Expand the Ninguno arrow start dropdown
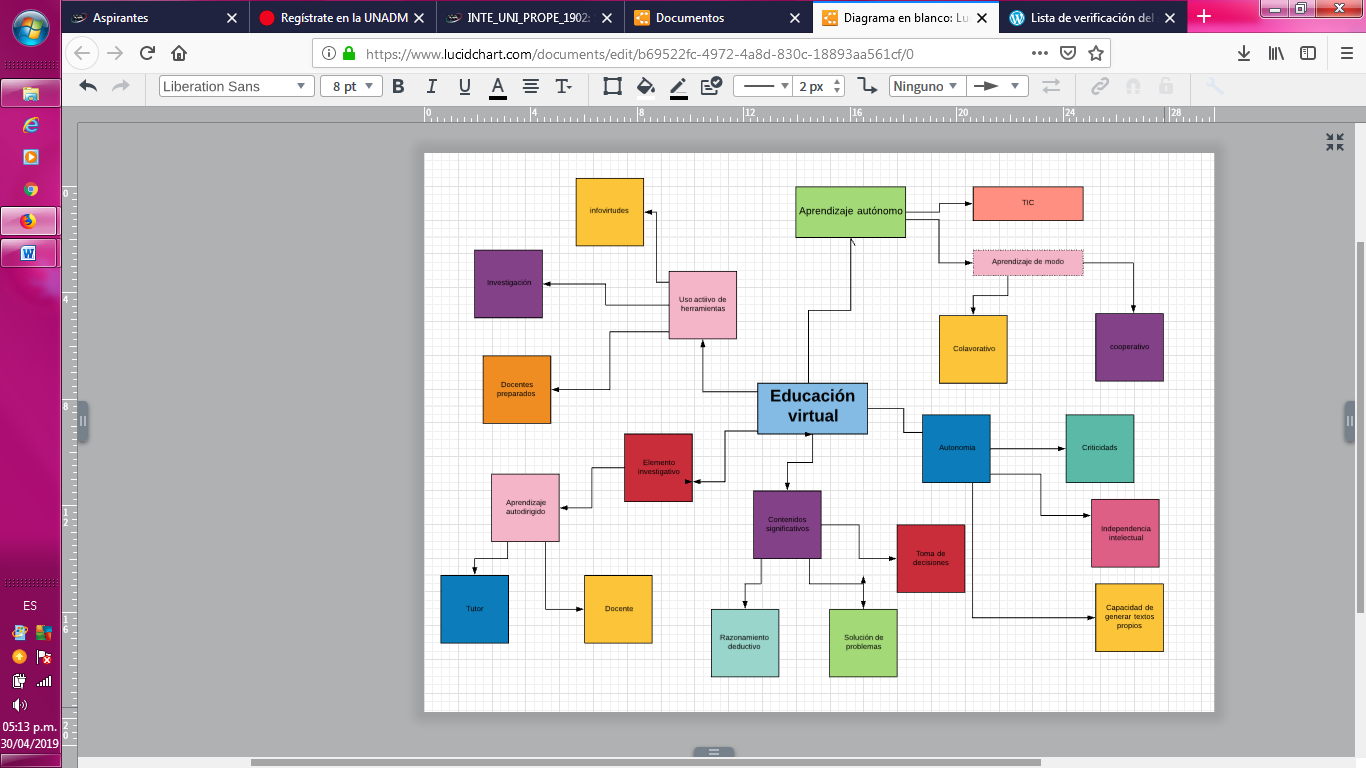Image resolution: width=1366 pixels, height=768 pixels. (x=926, y=86)
